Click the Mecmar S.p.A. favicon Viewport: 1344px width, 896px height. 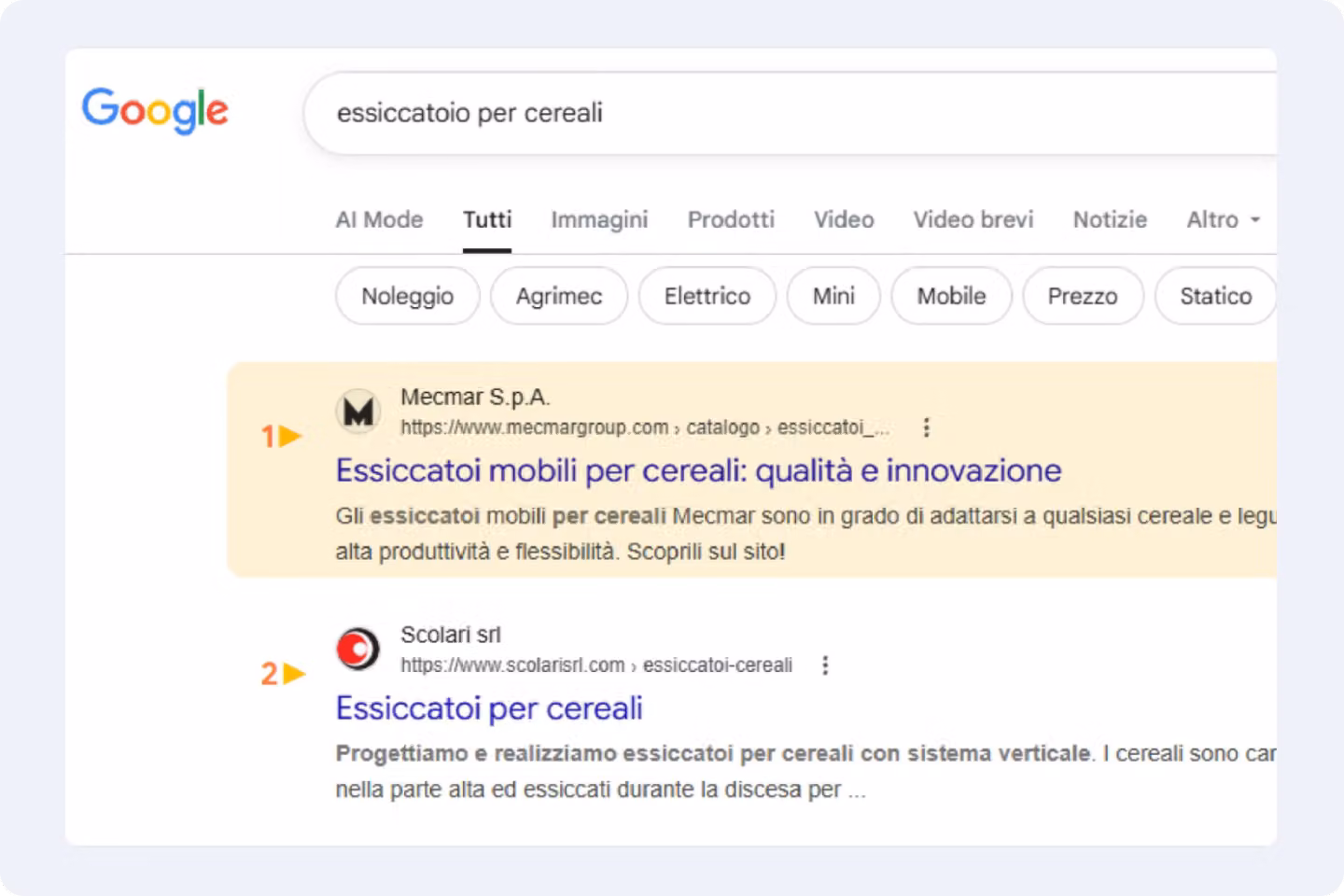click(358, 412)
